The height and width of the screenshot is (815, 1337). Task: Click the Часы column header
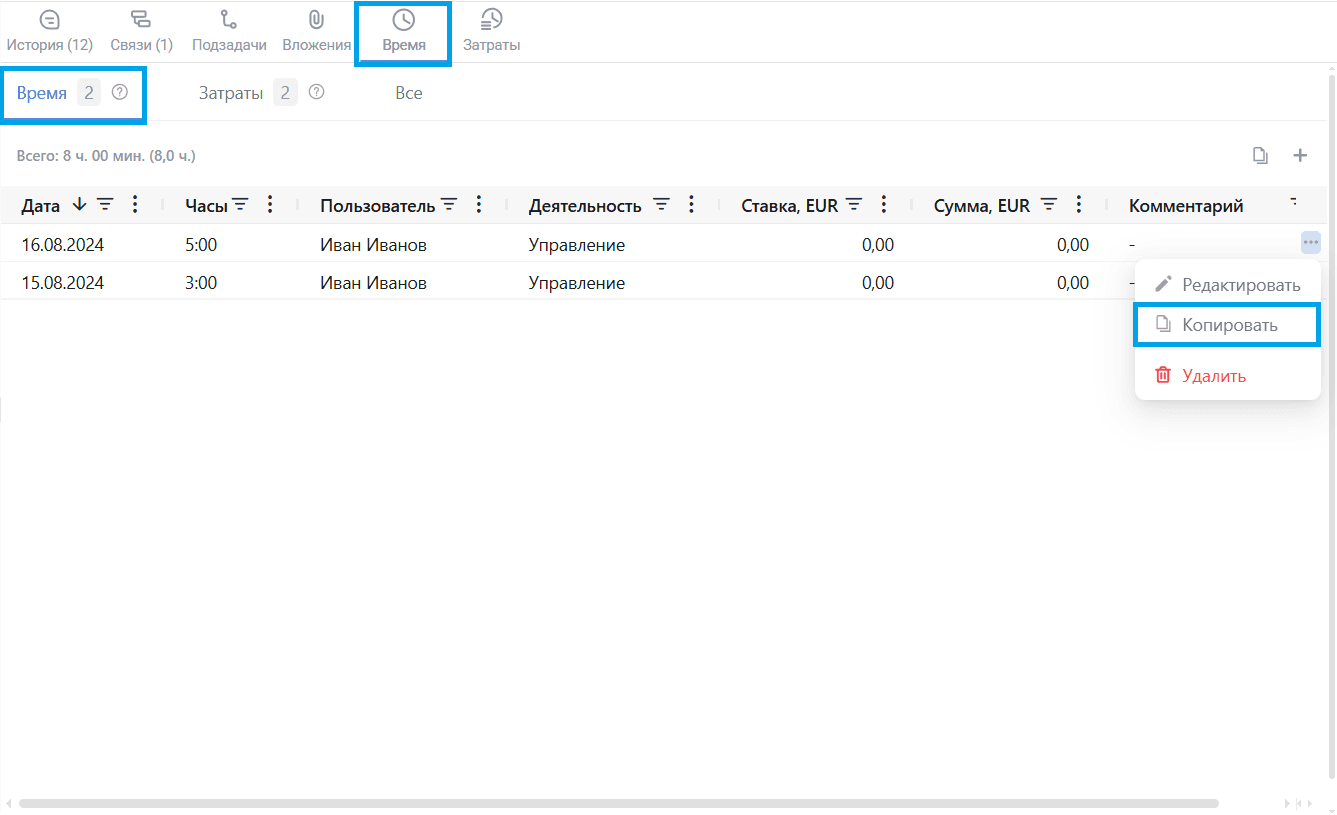pos(206,206)
